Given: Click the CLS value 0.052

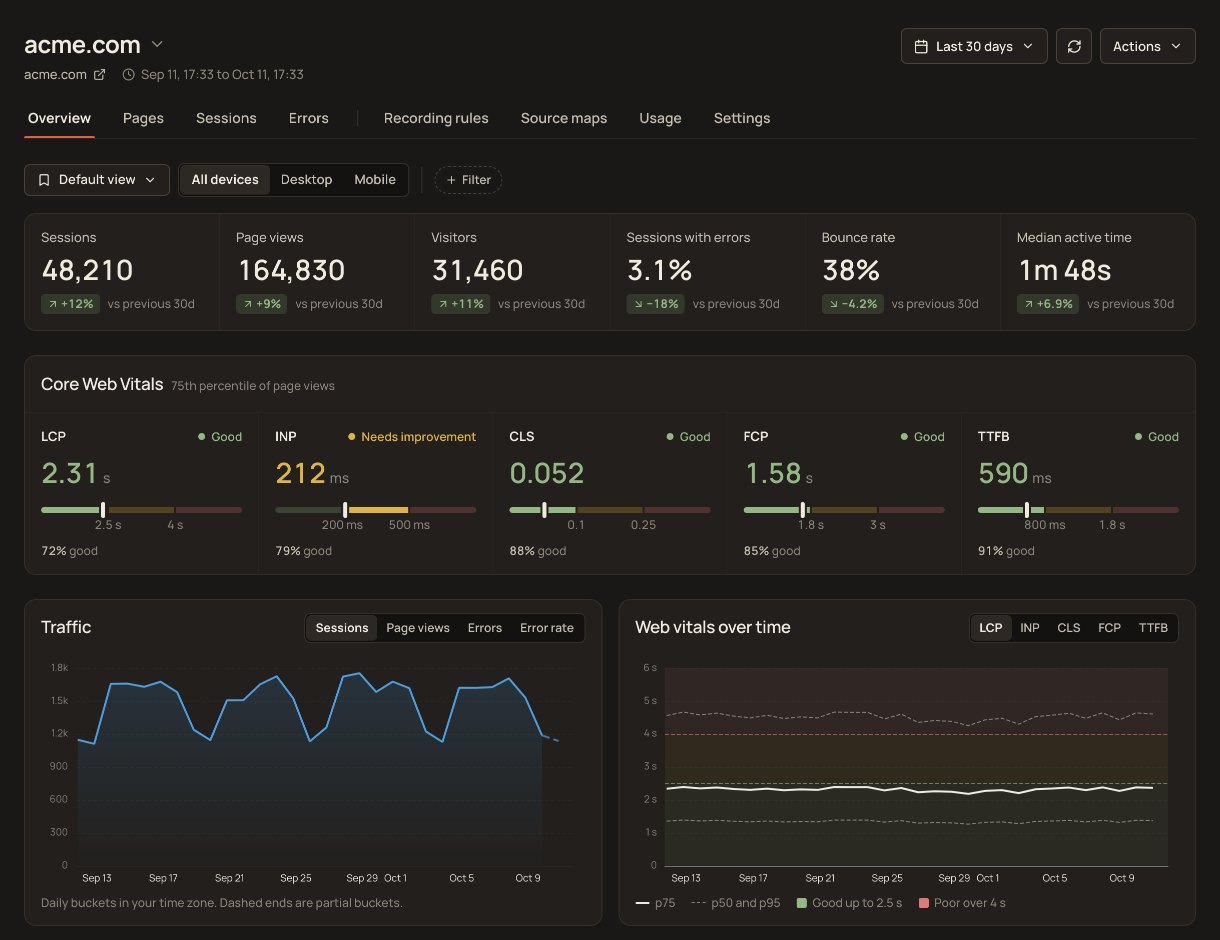Looking at the screenshot, I should [x=547, y=473].
